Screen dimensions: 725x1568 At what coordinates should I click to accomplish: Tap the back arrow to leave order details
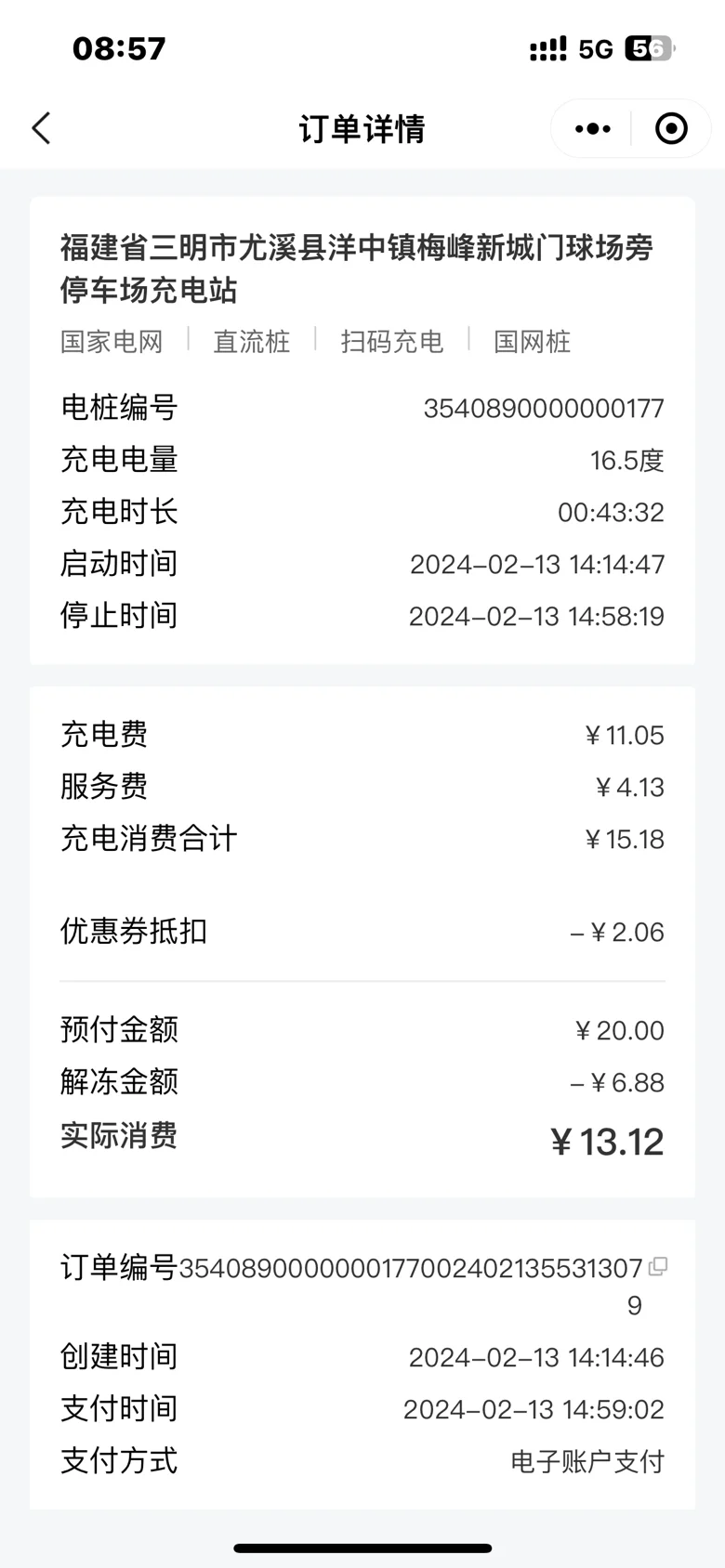pos(42,129)
